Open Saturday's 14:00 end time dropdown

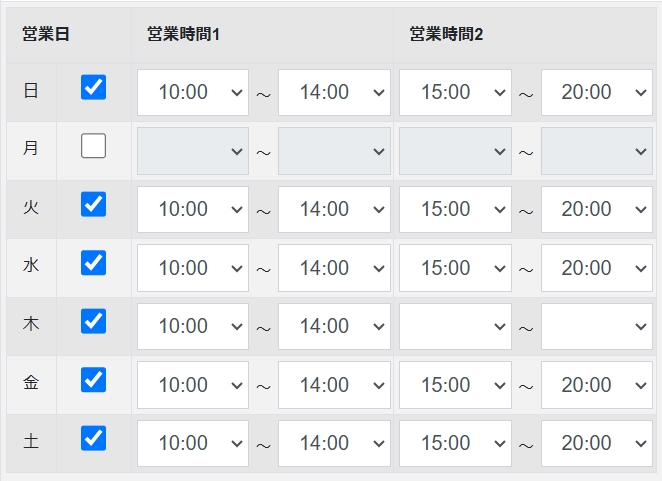coord(334,443)
